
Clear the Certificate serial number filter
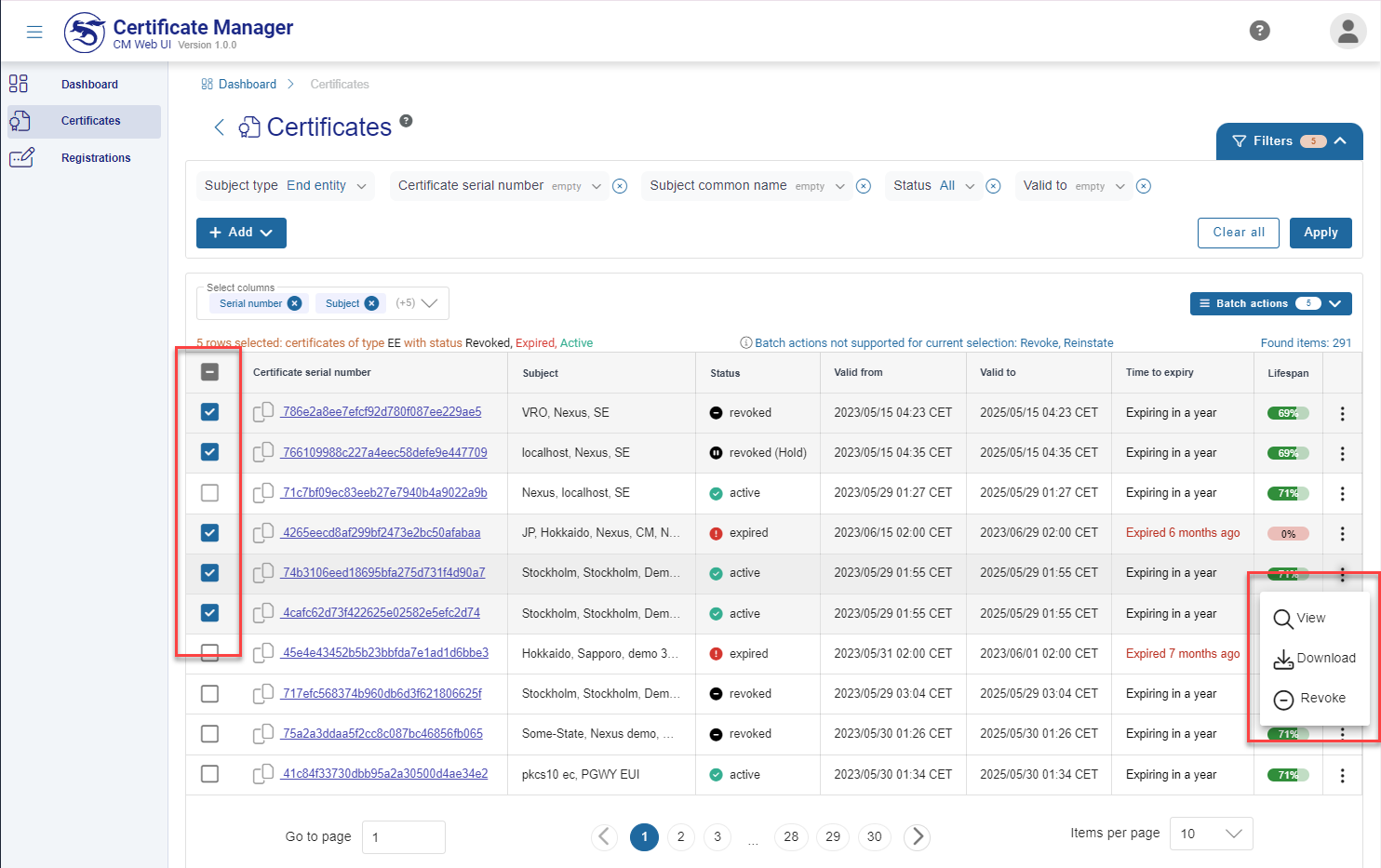tap(620, 186)
